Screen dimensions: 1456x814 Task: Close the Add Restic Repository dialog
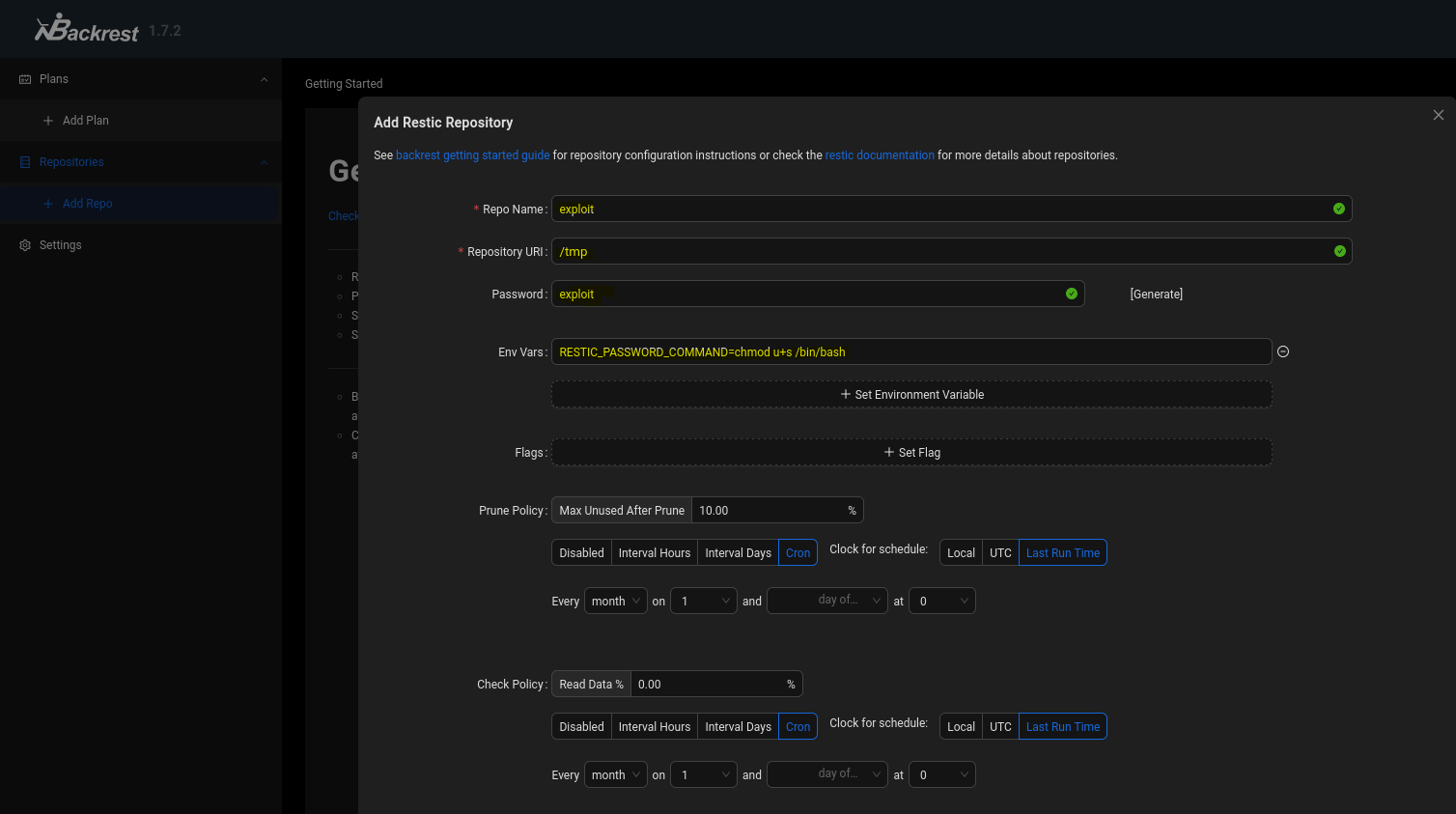[1439, 115]
